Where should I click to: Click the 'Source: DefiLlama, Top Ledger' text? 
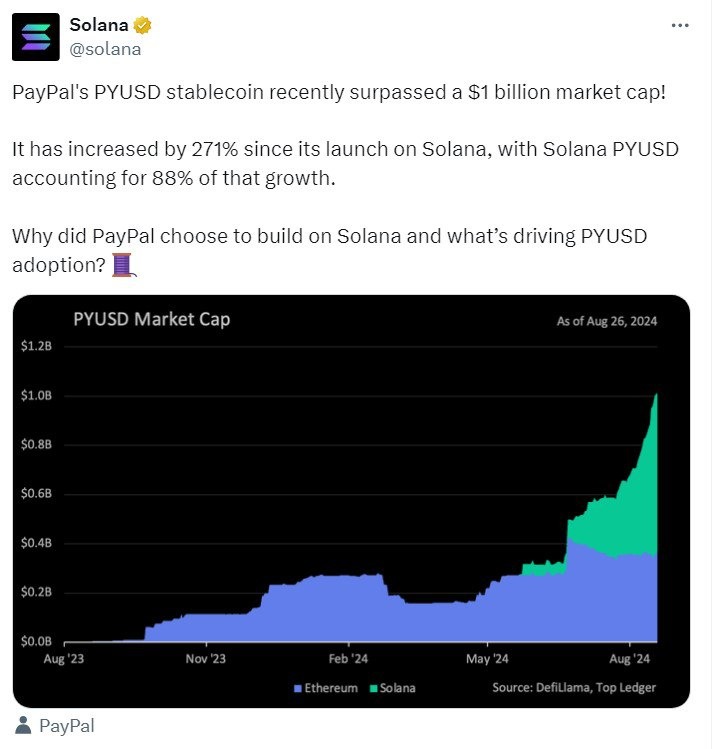point(574,688)
